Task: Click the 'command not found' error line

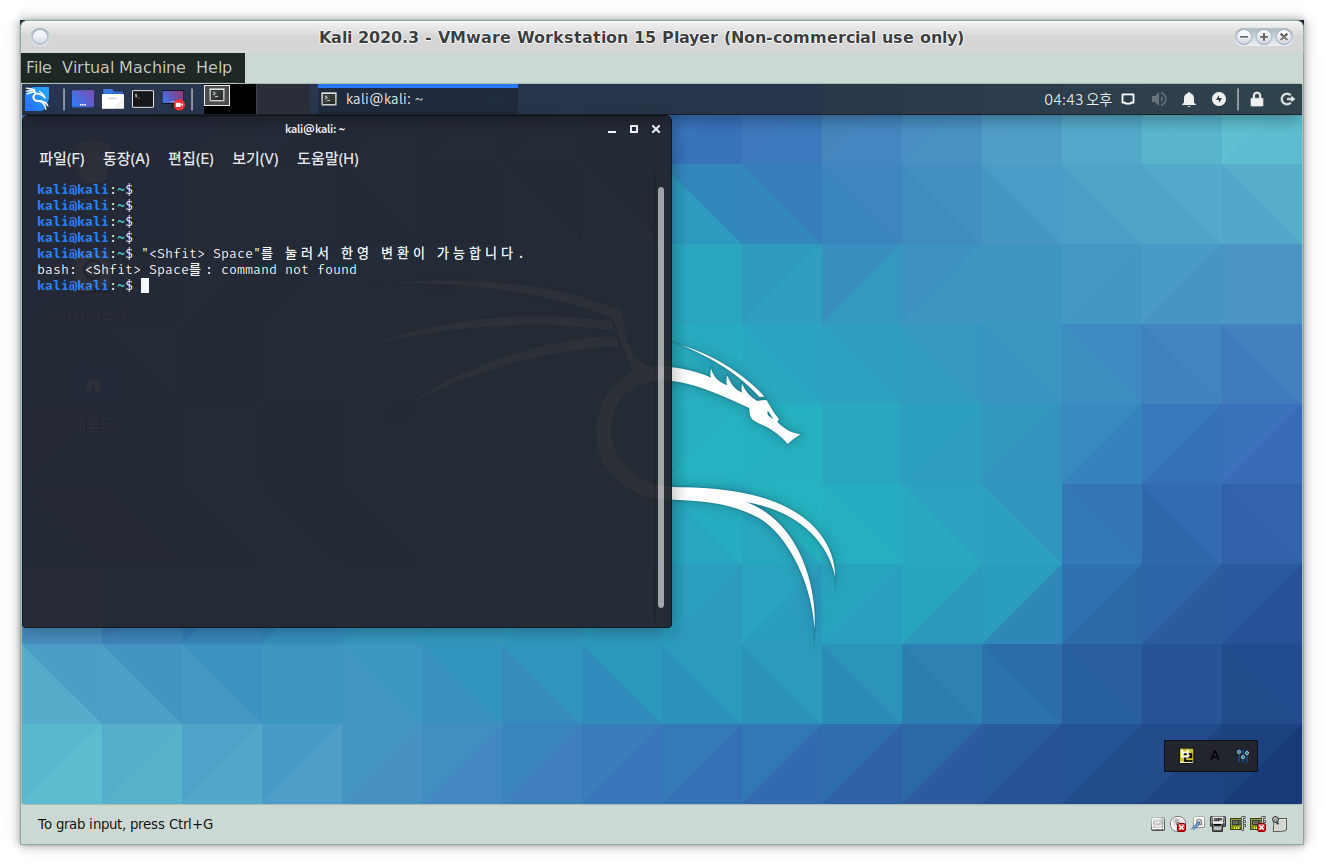Action: point(197,270)
